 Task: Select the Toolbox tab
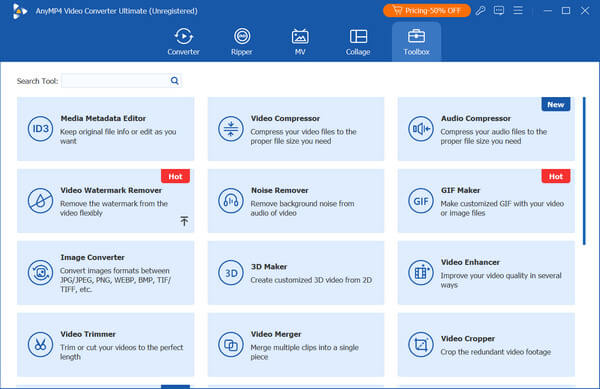click(416, 42)
